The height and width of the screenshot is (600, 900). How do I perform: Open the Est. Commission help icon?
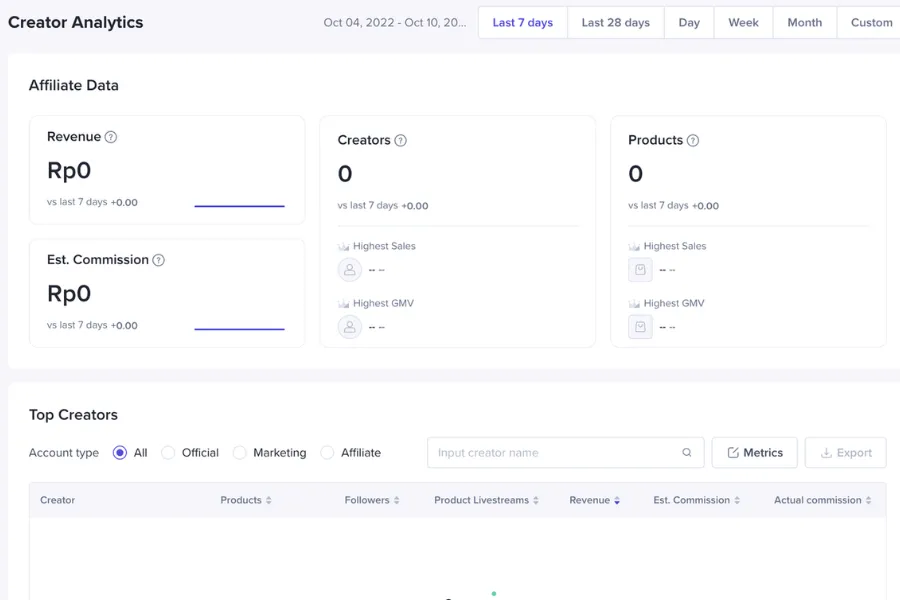pos(158,260)
